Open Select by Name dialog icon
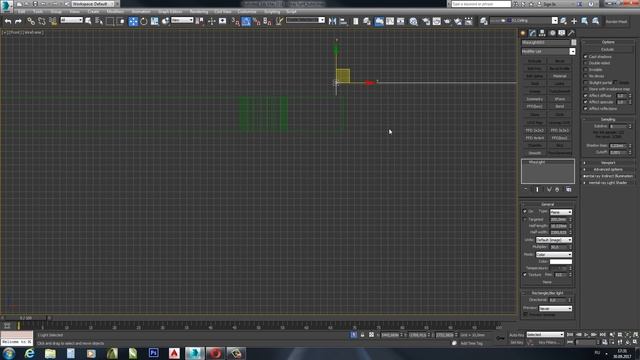This screenshot has width=640, height=360. coord(99,21)
